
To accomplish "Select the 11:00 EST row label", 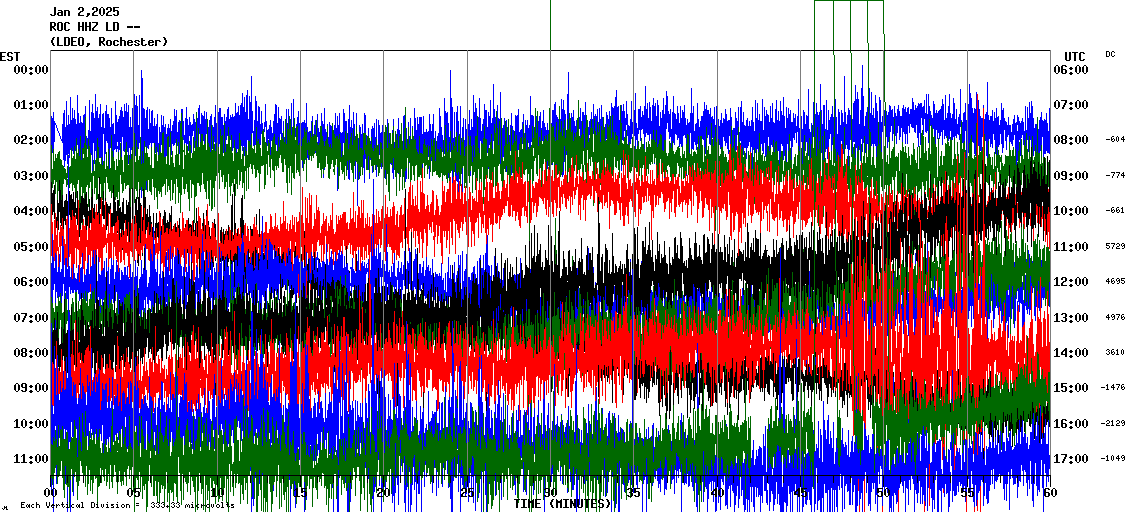I will tap(31, 459).
